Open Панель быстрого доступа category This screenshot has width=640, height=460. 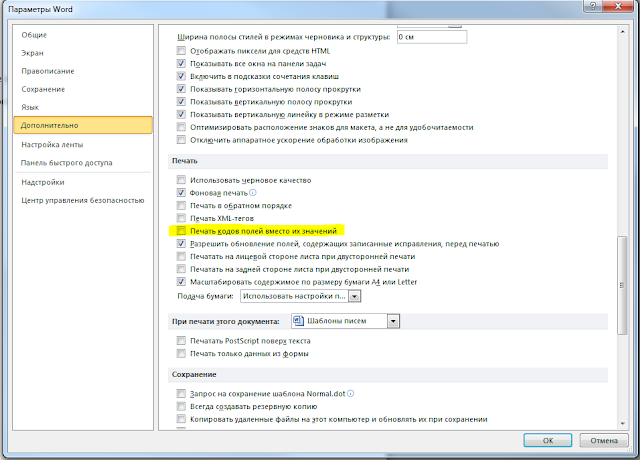(x=83, y=162)
